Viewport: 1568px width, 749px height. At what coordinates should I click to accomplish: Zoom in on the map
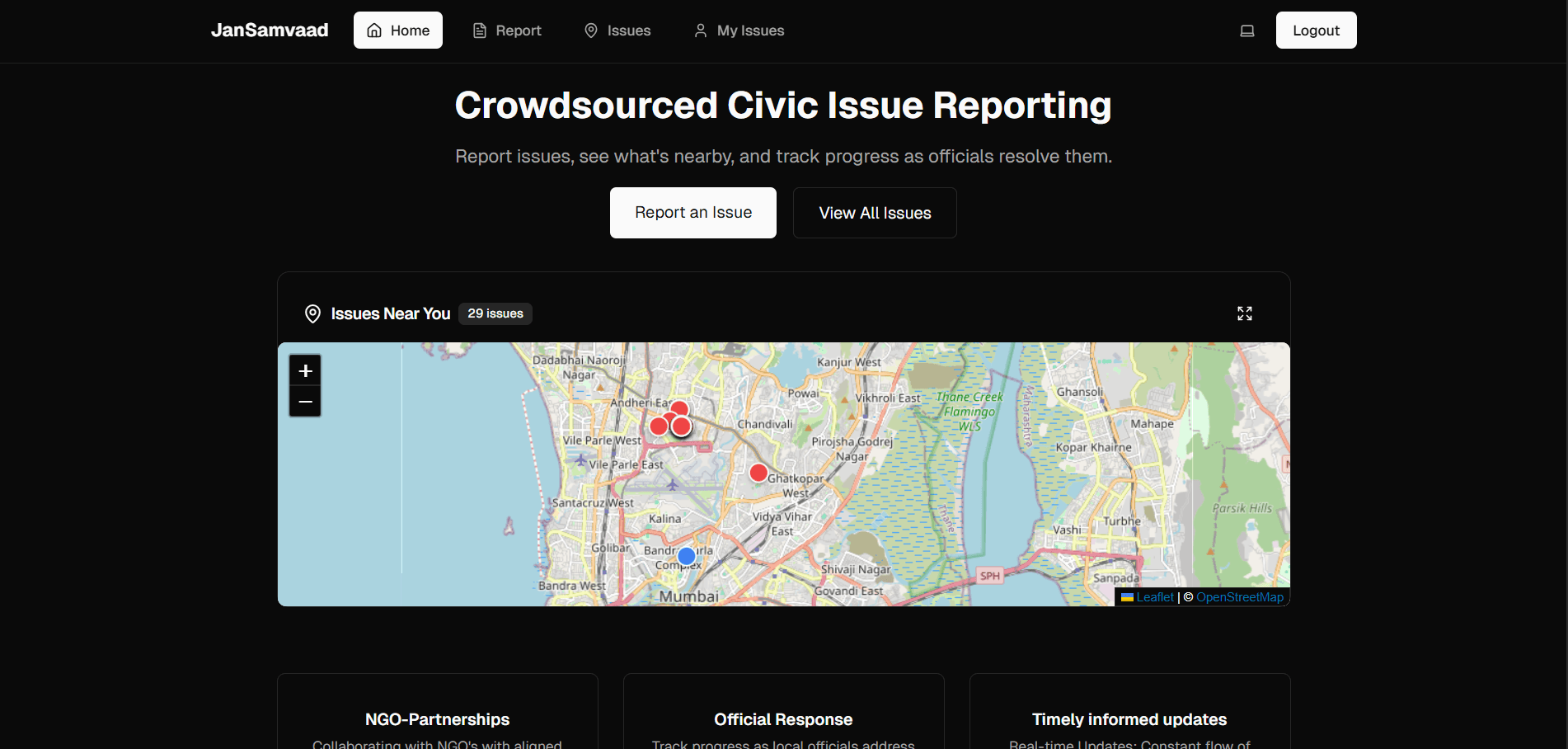coord(305,370)
